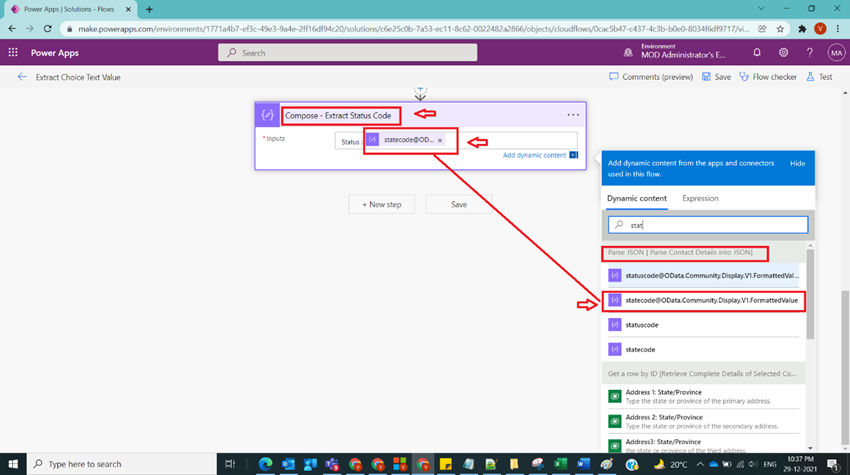This screenshot has height=475, width=850.
Task: Open a new browser tab
Action: click(x=149, y=9)
